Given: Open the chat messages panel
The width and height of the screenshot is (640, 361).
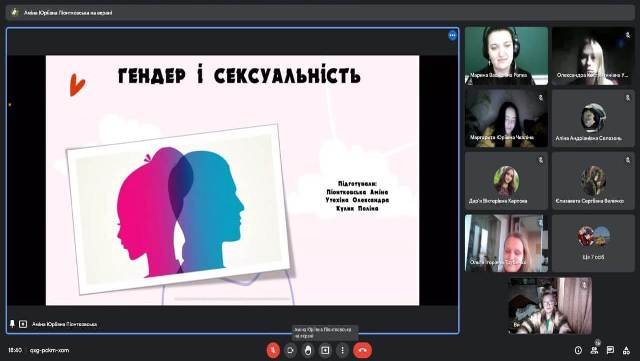Looking at the screenshot, I should (x=610, y=350).
